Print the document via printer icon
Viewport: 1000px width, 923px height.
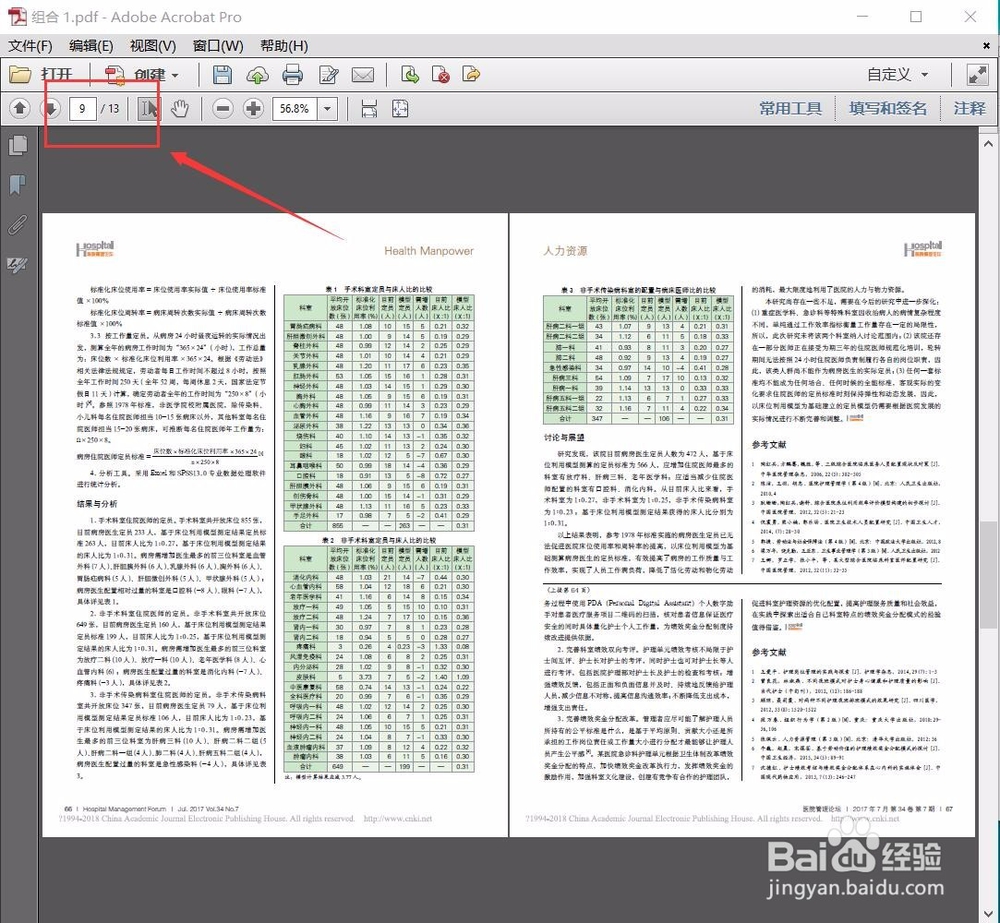[x=292, y=75]
